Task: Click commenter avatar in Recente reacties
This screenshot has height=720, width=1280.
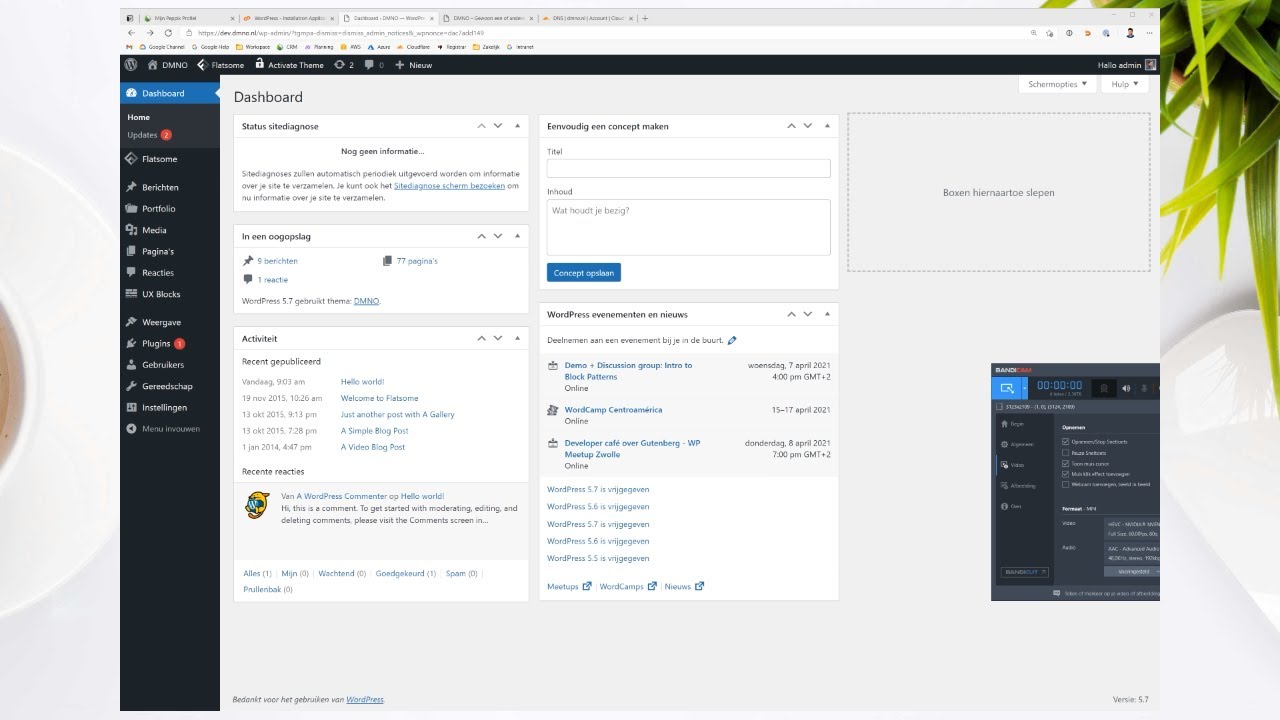Action: point(257,505)
